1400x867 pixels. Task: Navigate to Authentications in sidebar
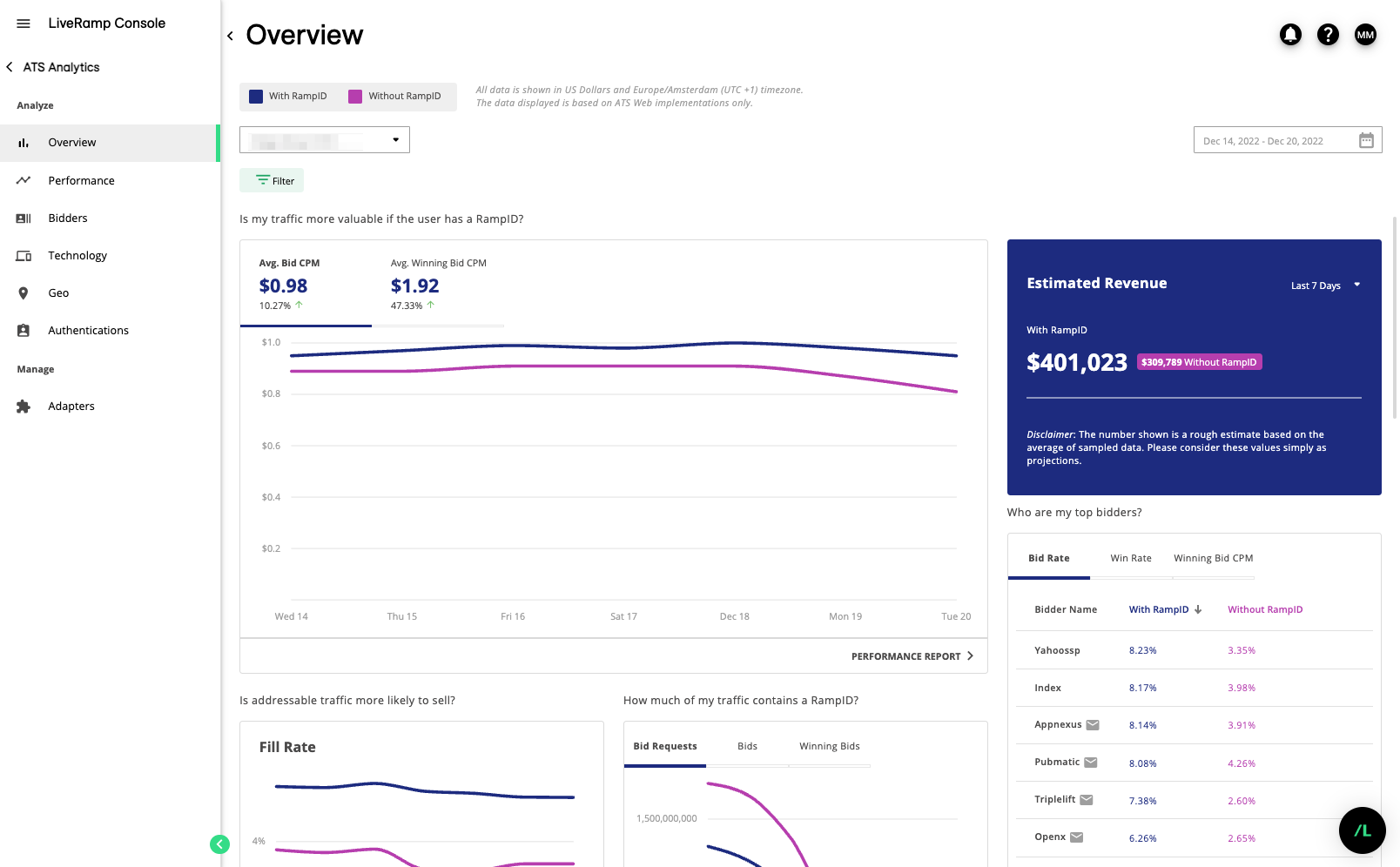pyautogui.click(x=109, y=331)
